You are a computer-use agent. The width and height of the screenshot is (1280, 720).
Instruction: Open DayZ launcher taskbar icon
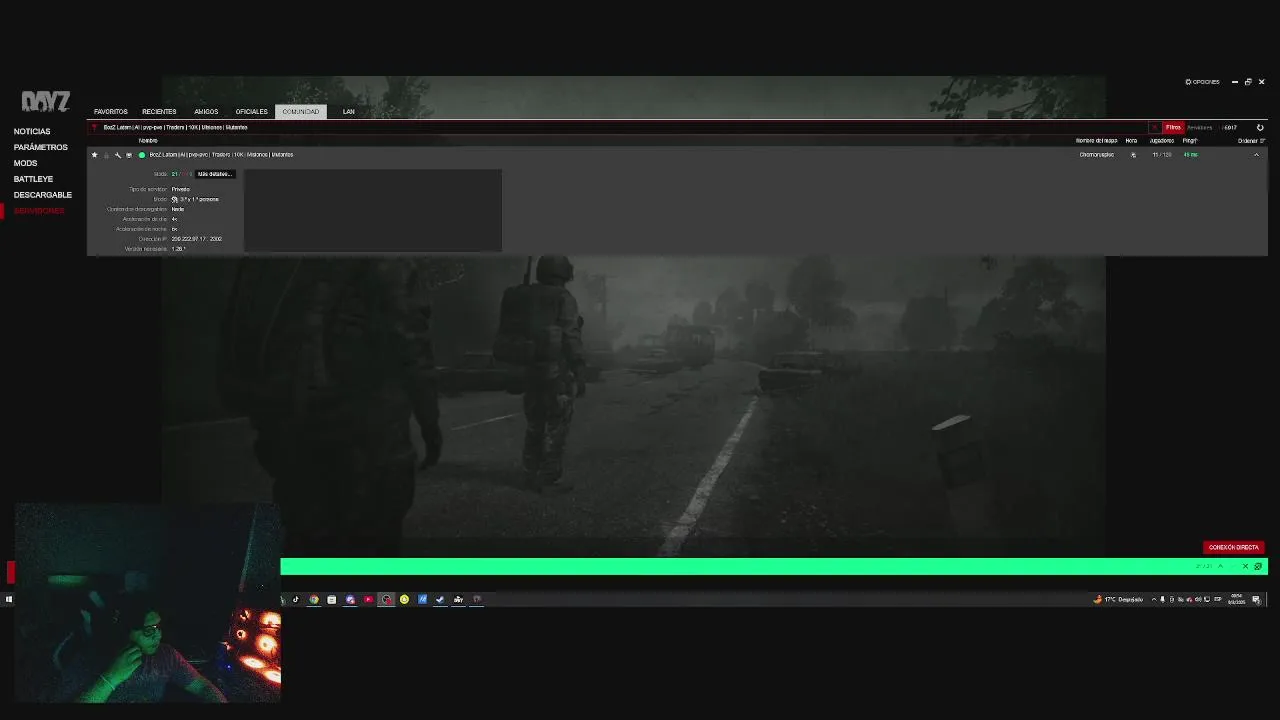click(x=458, y=600)
